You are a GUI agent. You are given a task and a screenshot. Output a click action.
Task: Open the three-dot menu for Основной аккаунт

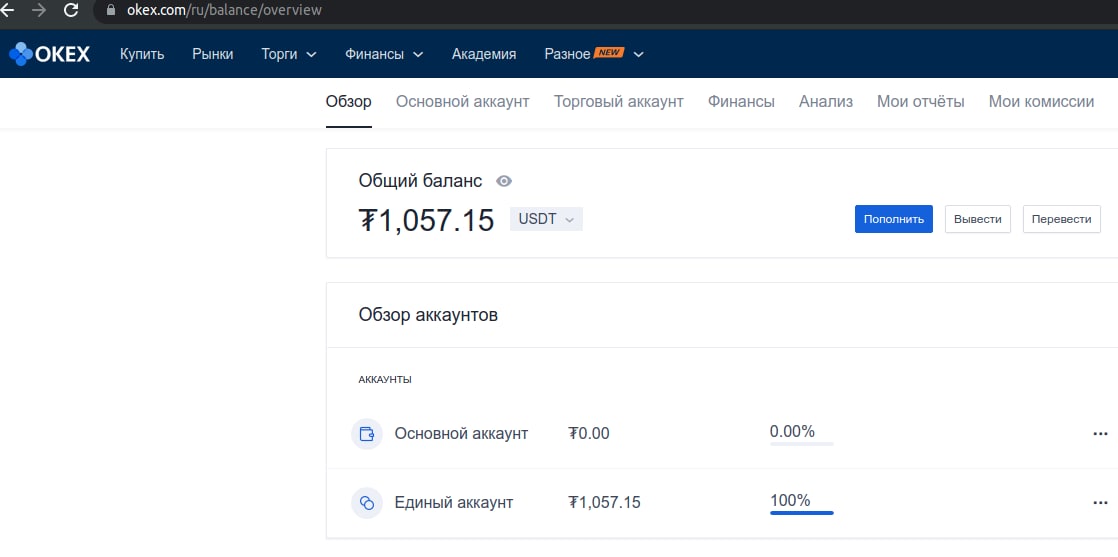pyautogui.click(x=1100, y=434)
